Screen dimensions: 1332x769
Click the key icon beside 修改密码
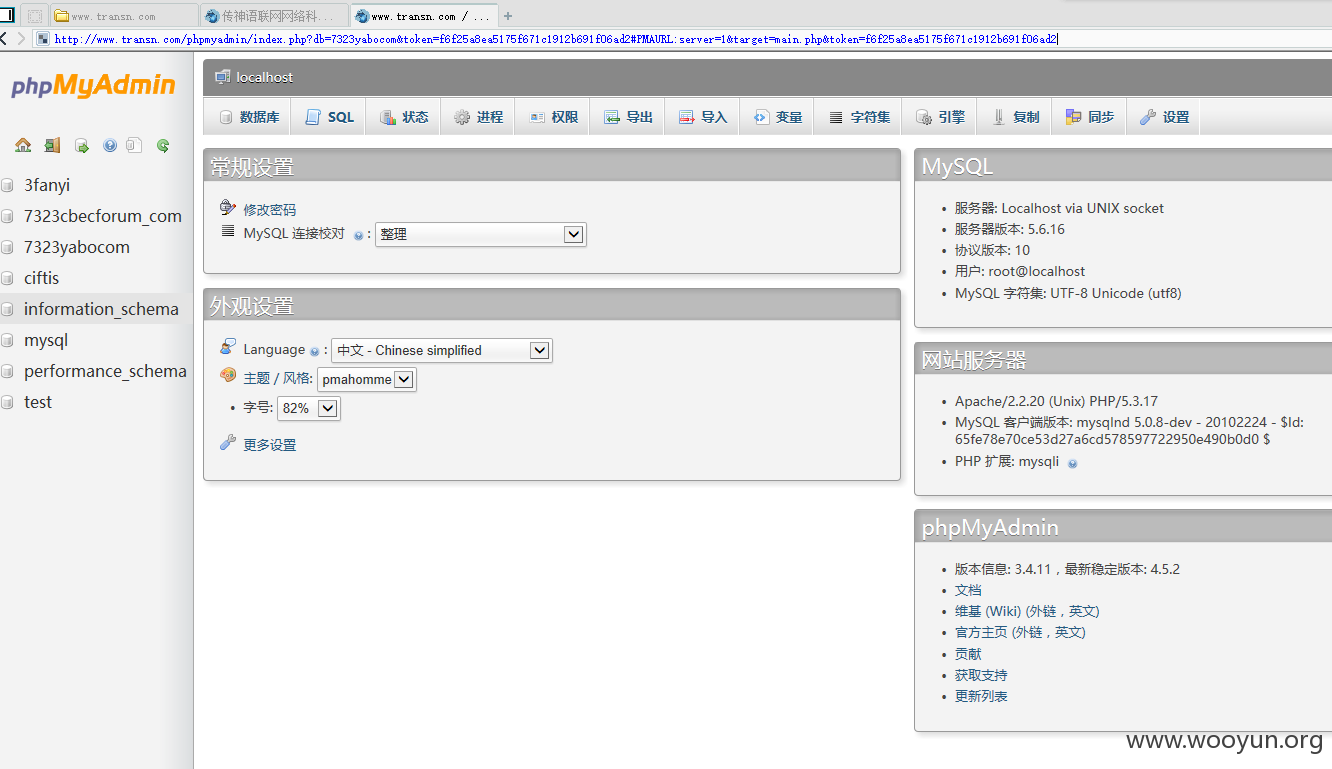coord(228,208)
